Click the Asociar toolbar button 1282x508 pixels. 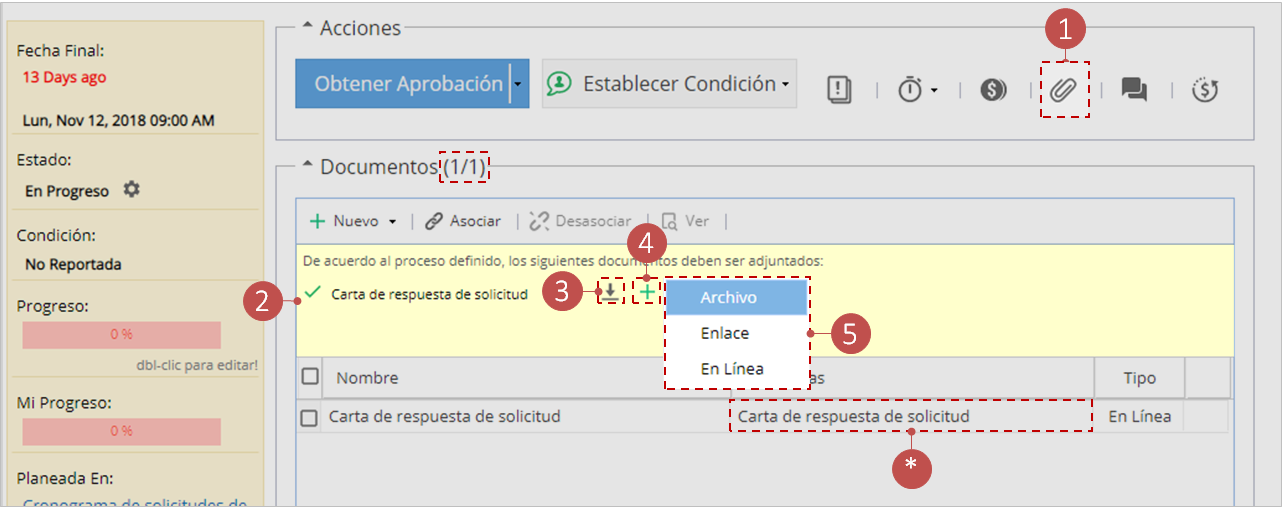coord(462,221)
